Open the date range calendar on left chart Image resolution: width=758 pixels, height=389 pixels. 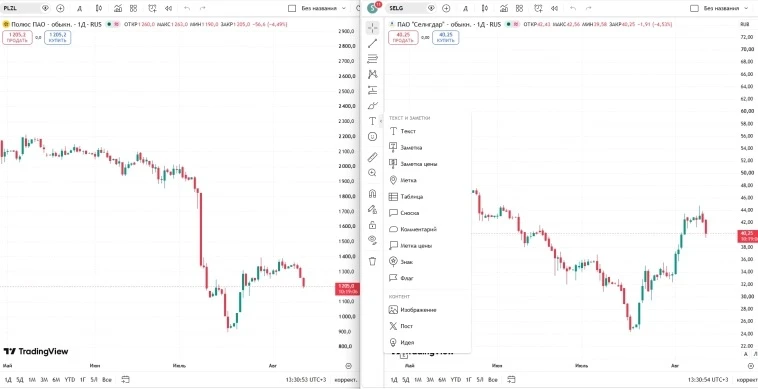click(126, 379)
